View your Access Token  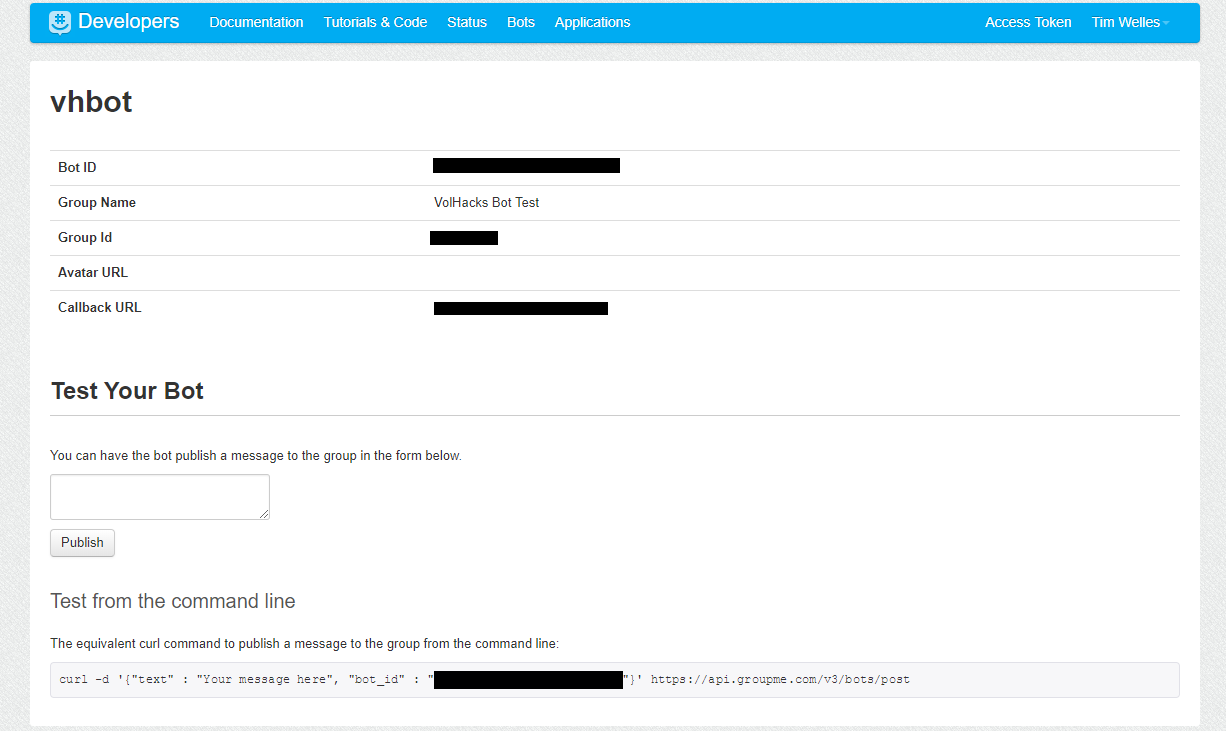click(x=1028, y=22)
